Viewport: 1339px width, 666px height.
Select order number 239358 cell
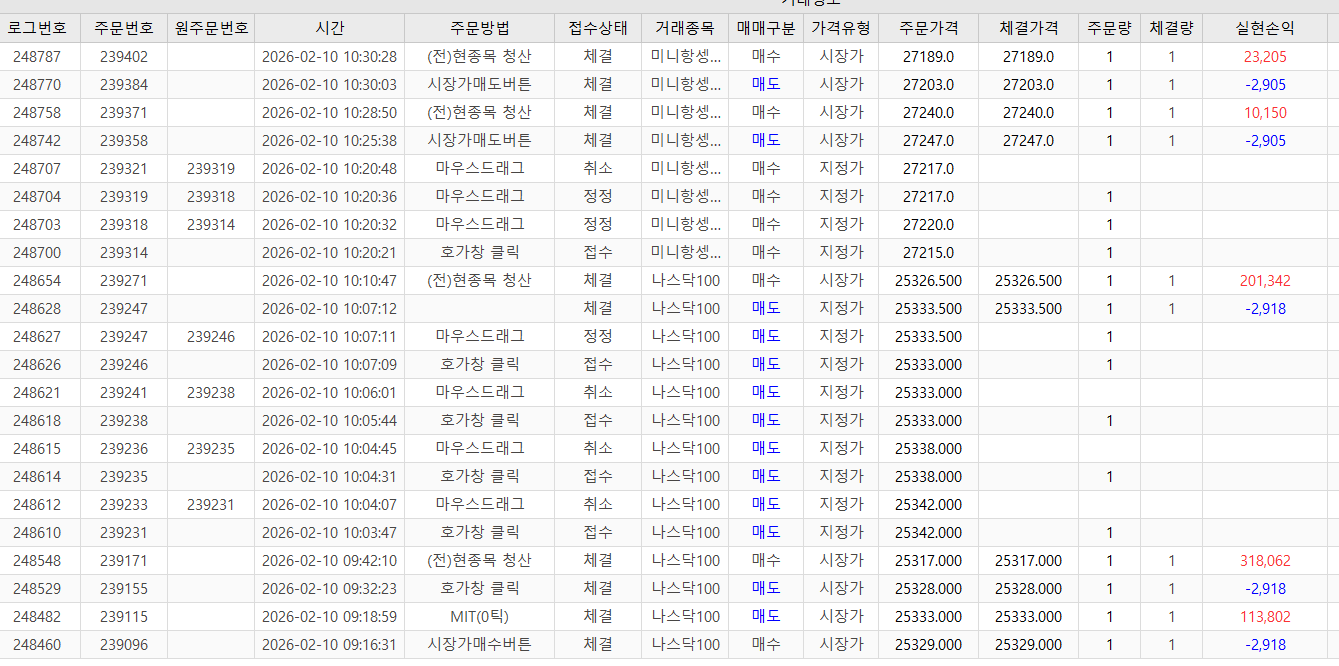[124, 141]
